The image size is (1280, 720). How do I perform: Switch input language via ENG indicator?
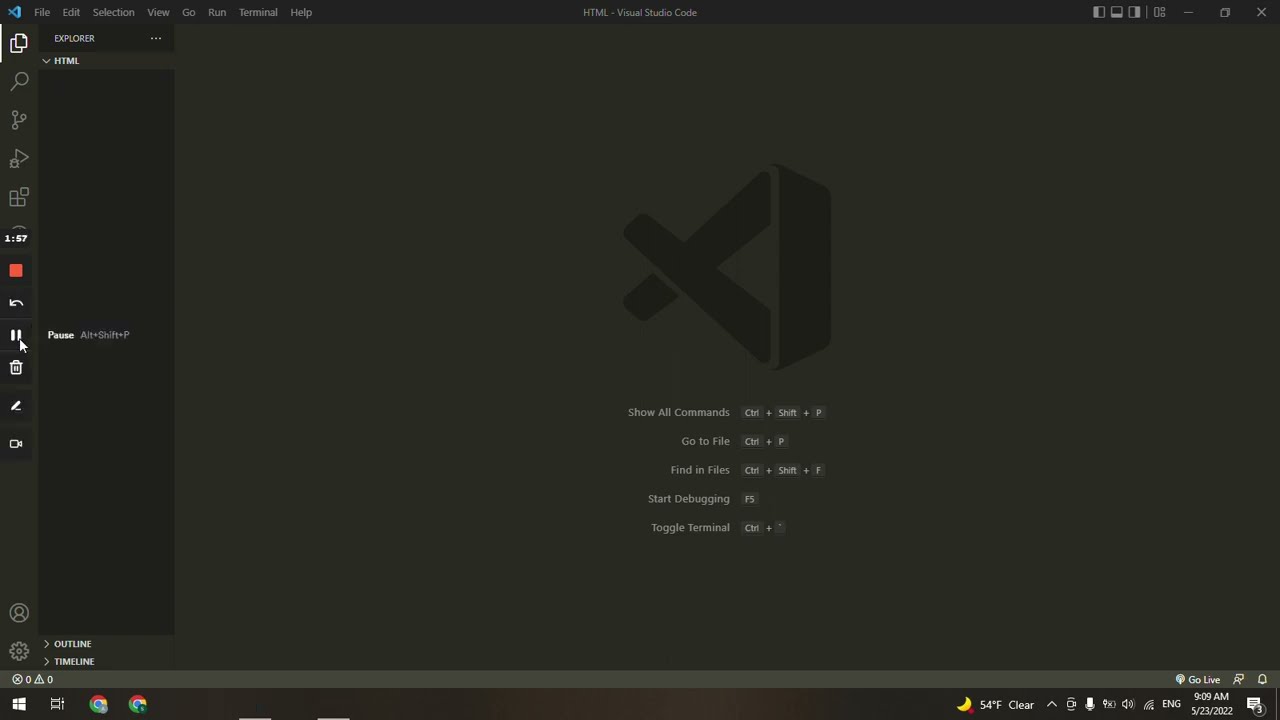tap(1171, 705)
